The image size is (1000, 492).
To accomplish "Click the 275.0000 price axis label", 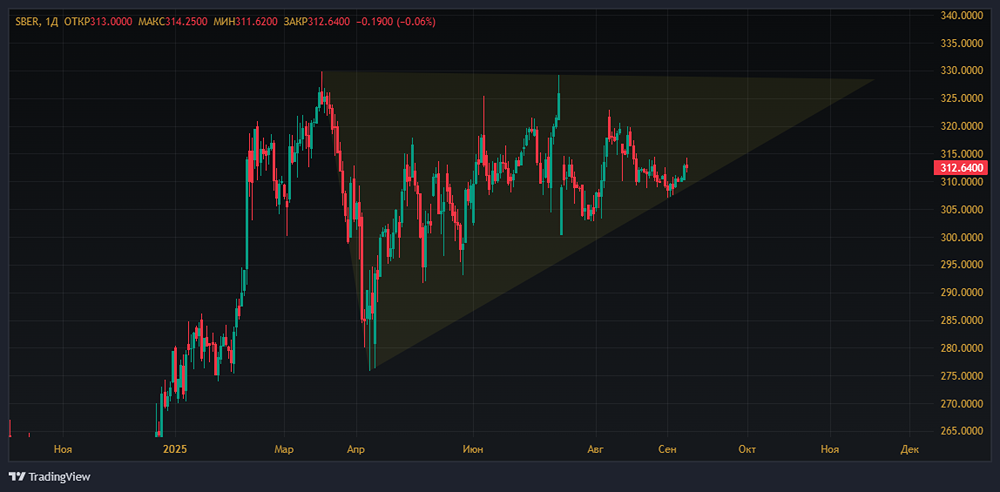I will (x=963, y=376).
